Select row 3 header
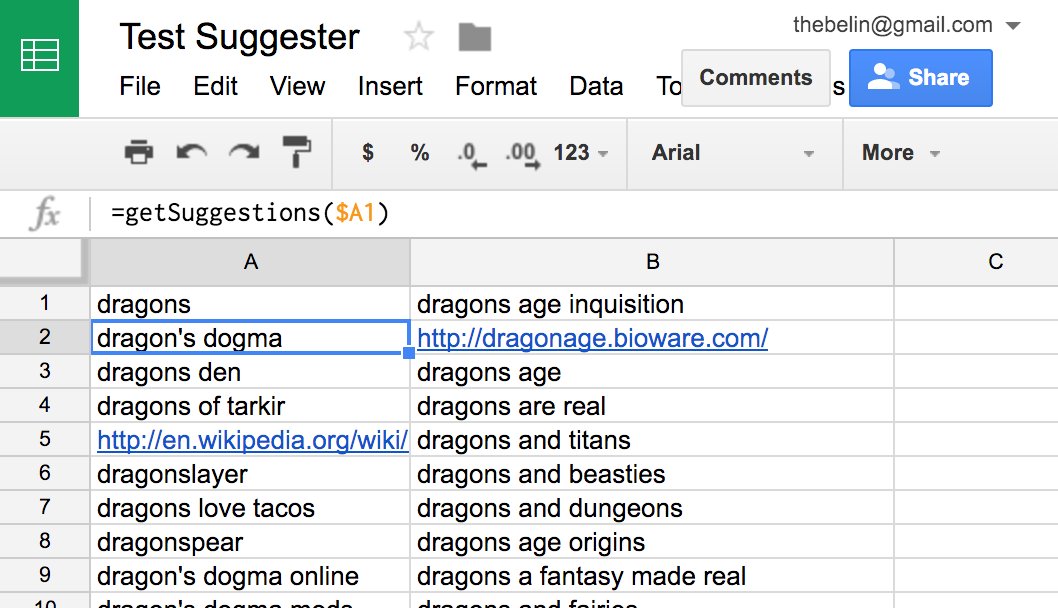 (45, 371)
